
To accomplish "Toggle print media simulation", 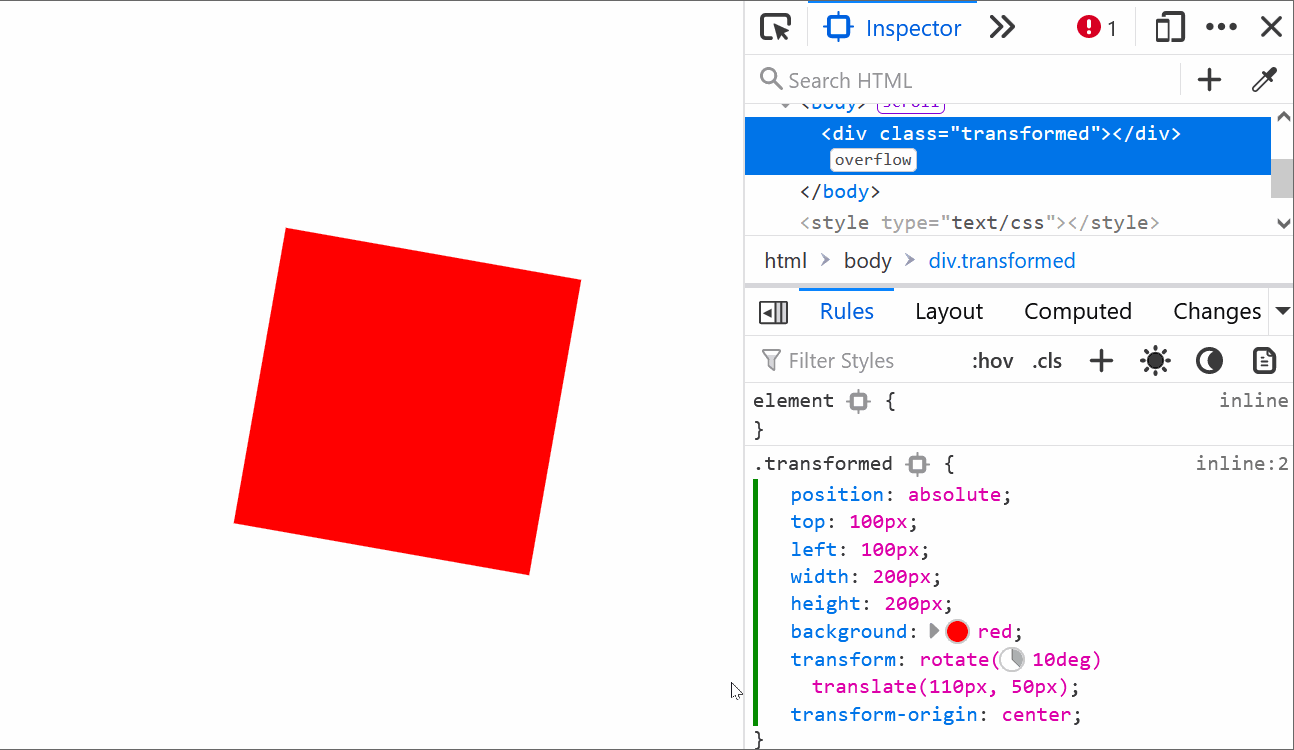I will tap(1264, 361).
